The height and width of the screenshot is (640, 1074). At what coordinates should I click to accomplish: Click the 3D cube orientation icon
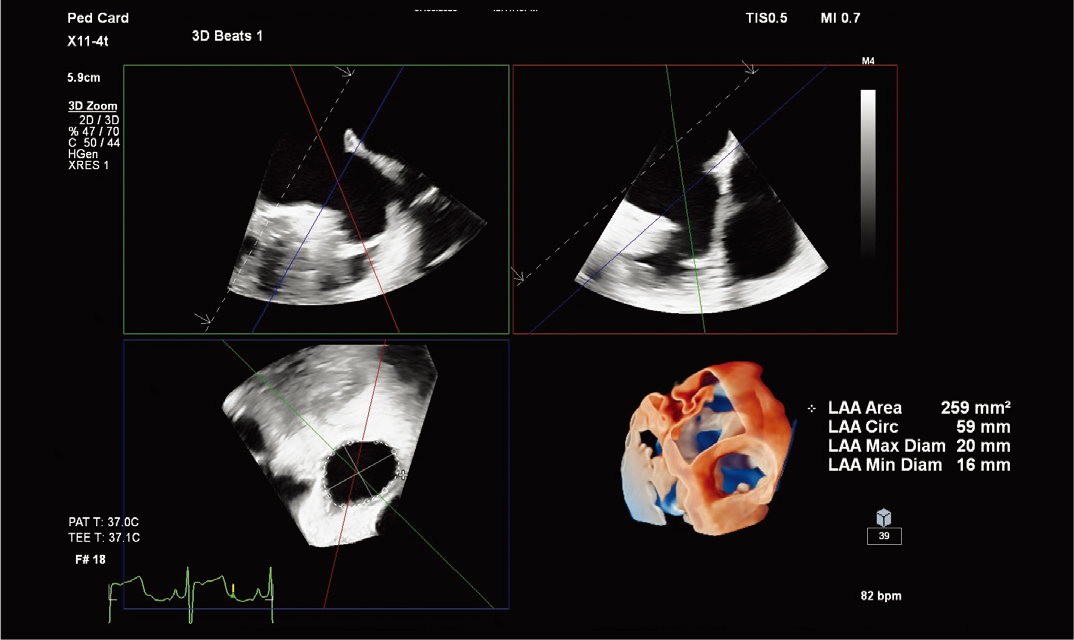tap(884, 517)
